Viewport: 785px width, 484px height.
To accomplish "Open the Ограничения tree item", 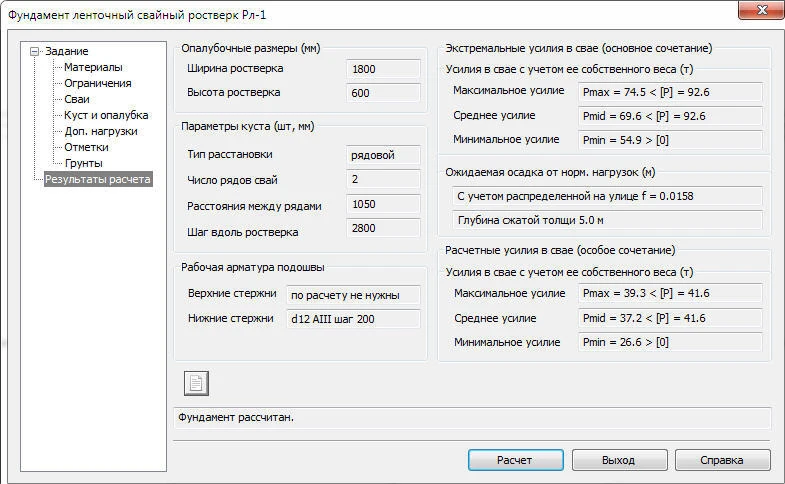I will pos(97,83).
